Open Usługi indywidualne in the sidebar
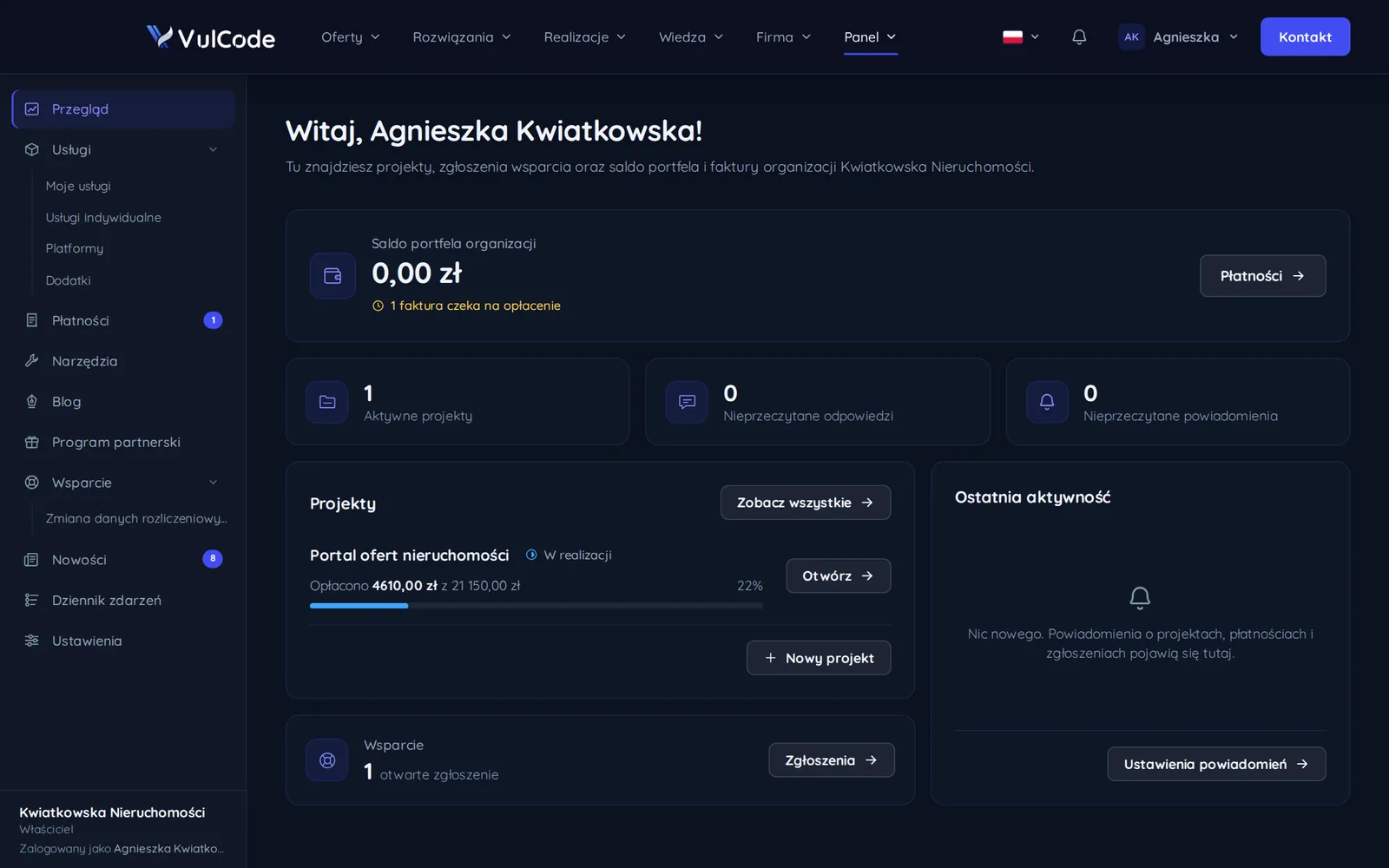Screen dimensions: 1389x868 coord(103,217)
